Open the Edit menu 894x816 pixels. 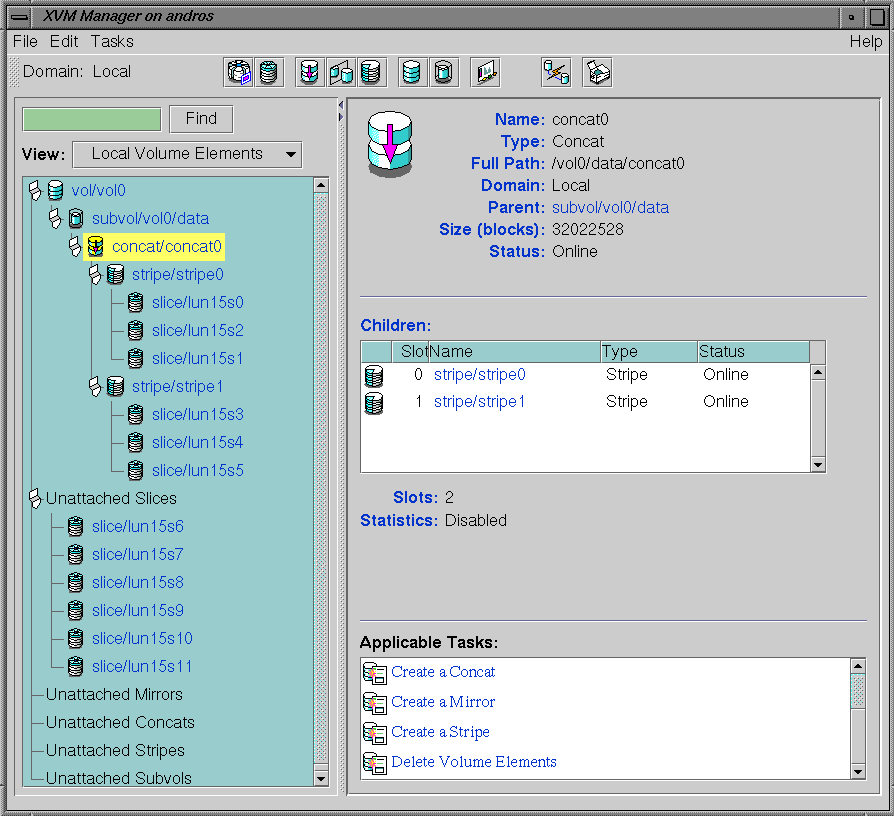(64, 42)
